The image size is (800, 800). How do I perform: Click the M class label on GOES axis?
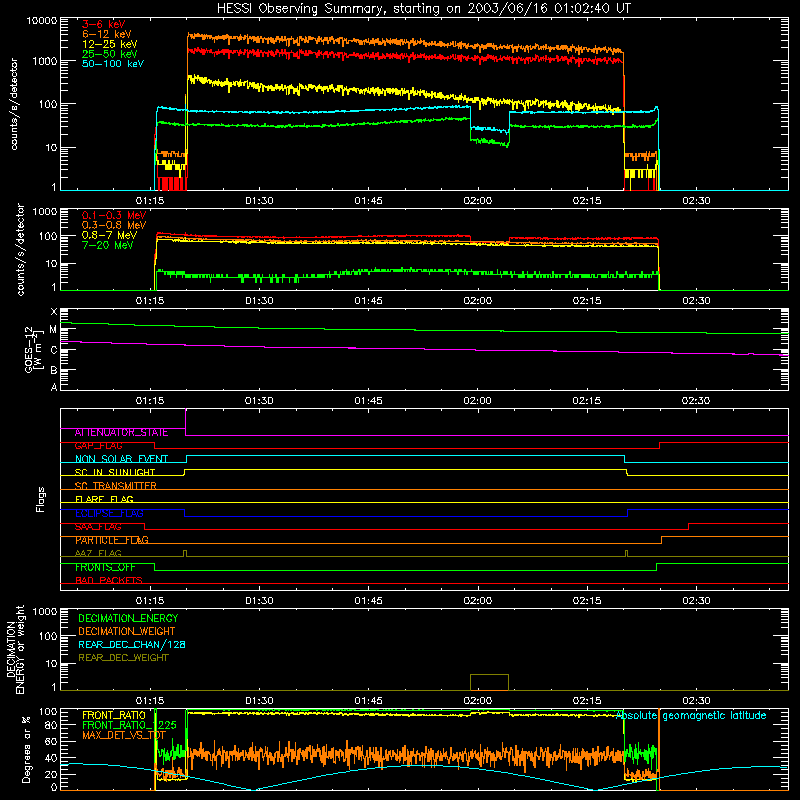point(53,330)
